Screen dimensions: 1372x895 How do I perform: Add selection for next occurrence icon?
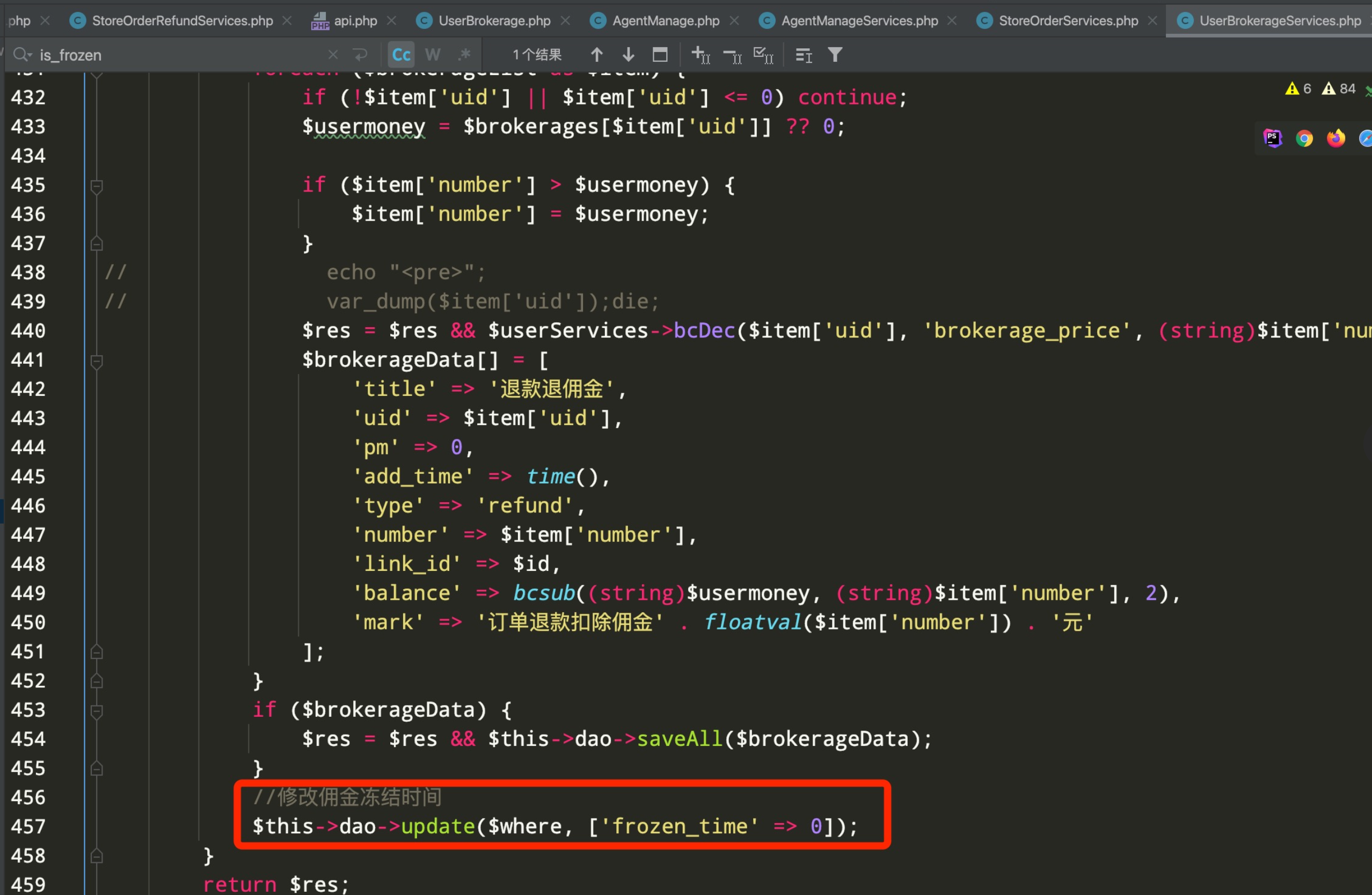(700, 55)
